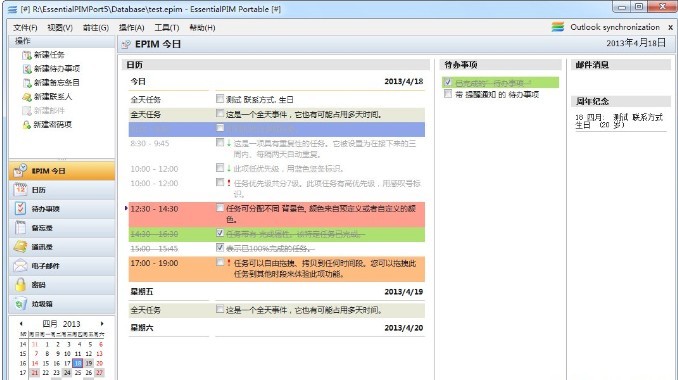678x380 pixels.
Task: Uncheck the 15:00 - 15:45 completed task
Action: click(x=220, y=248)
